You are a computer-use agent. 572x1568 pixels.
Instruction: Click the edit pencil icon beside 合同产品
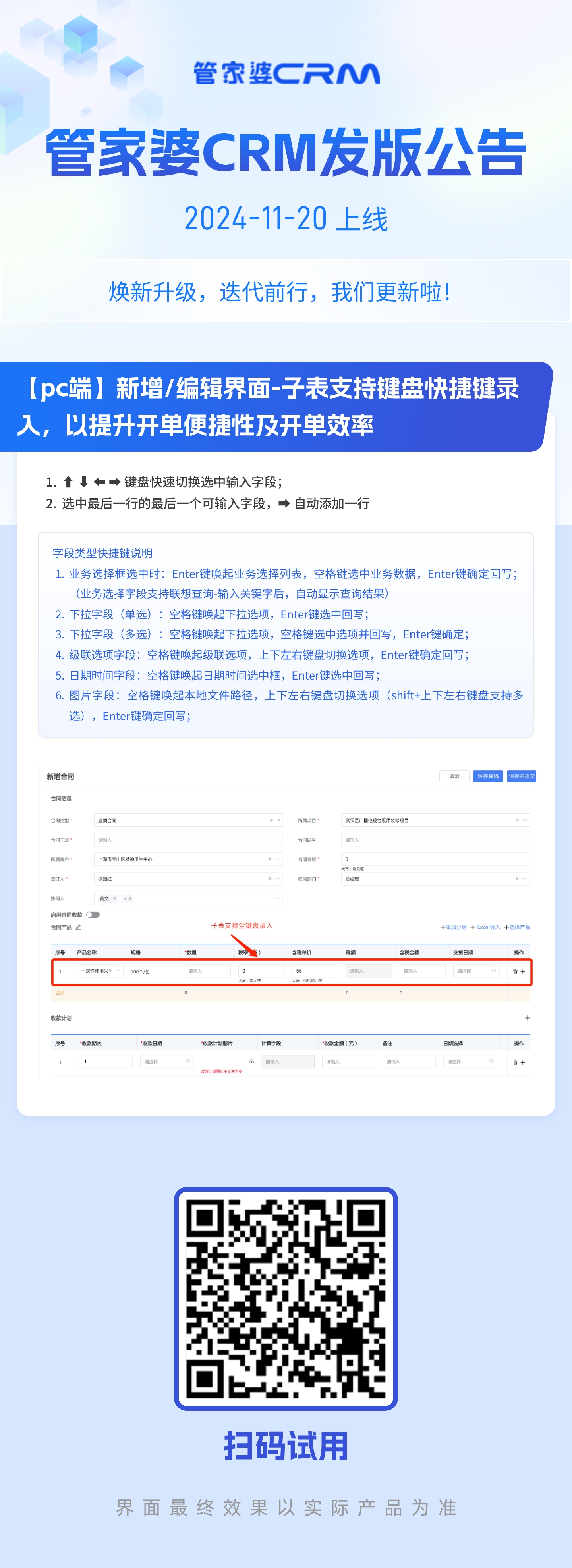pos(78,928)
